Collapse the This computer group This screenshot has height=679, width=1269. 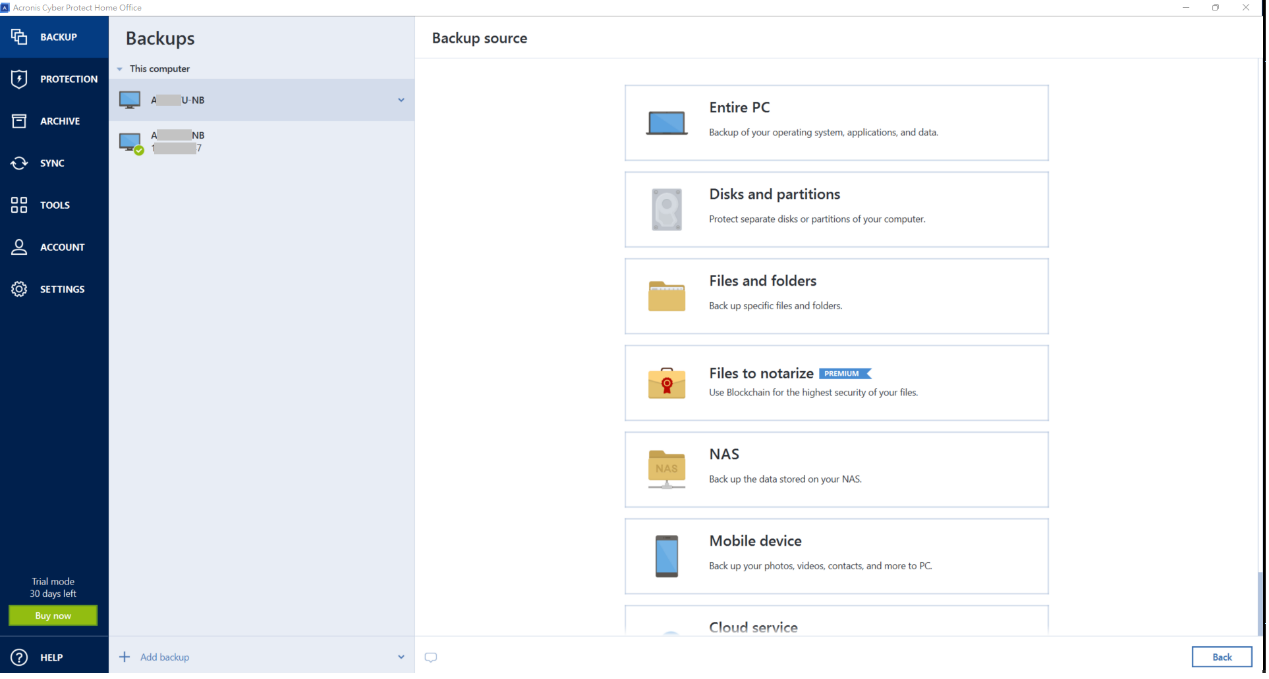pos(120,69)
